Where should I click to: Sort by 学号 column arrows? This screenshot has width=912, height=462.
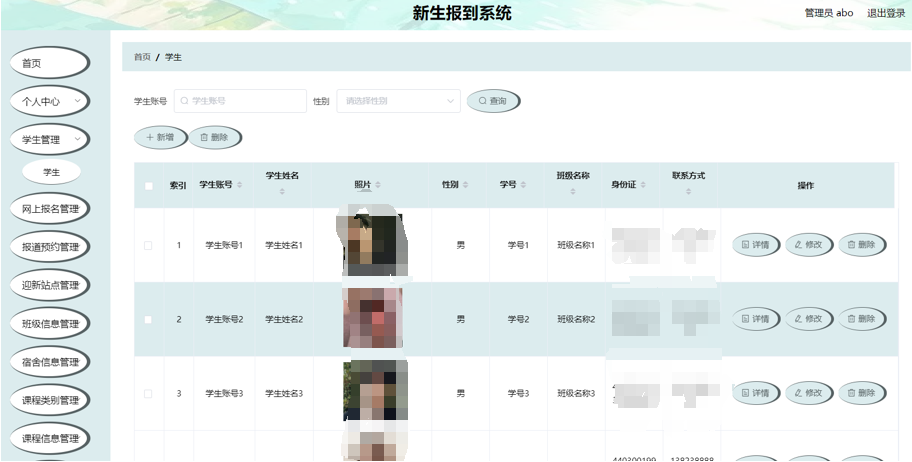pos(523,185)
